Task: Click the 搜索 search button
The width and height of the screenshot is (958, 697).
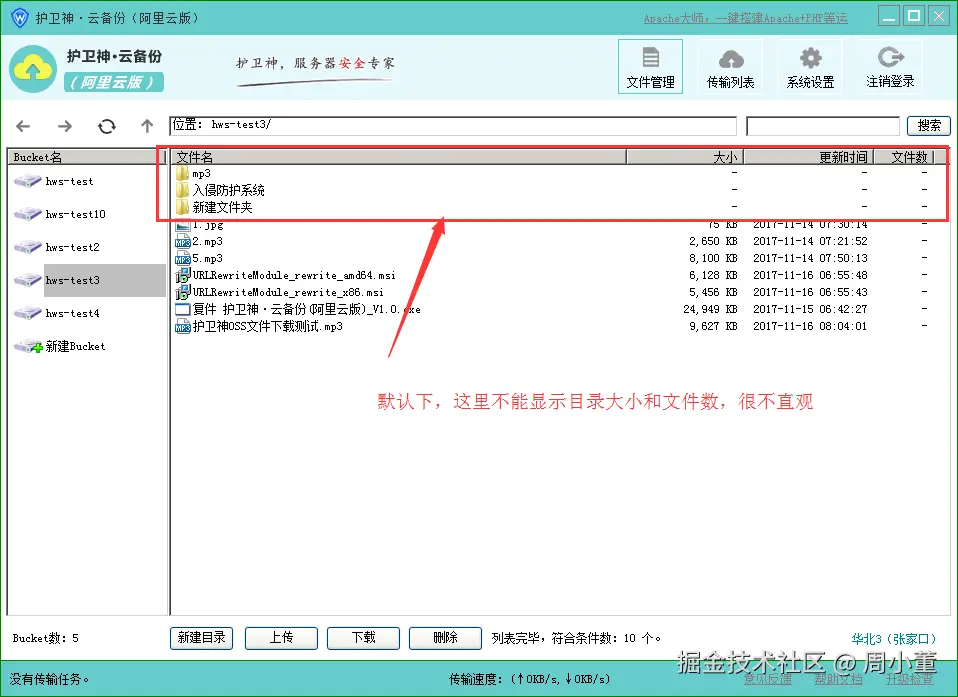Action: 929,126
